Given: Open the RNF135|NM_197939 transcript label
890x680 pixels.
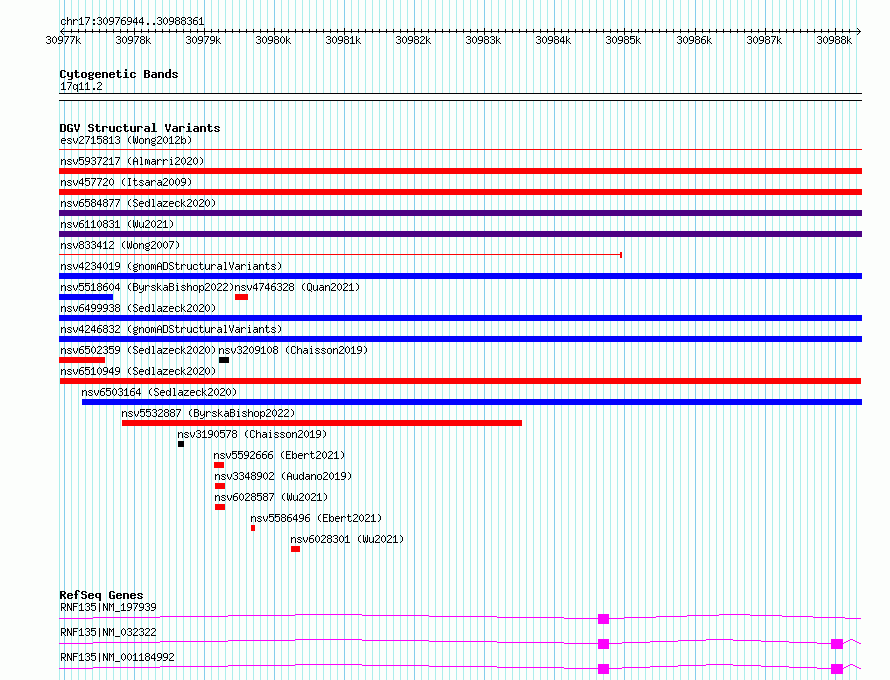Looking at the screenshot, I should tap(108, 607).
